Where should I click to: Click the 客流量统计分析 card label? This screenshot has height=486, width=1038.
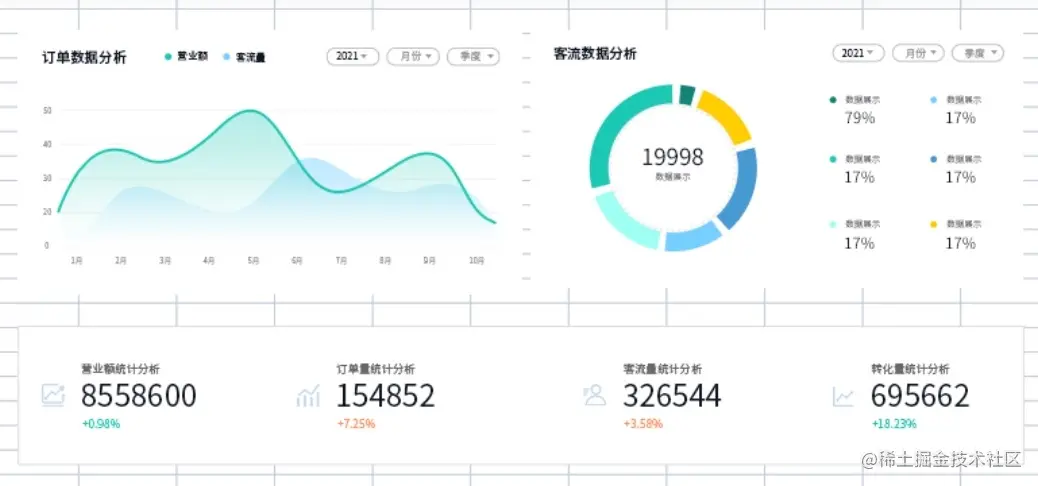[663, 369]
